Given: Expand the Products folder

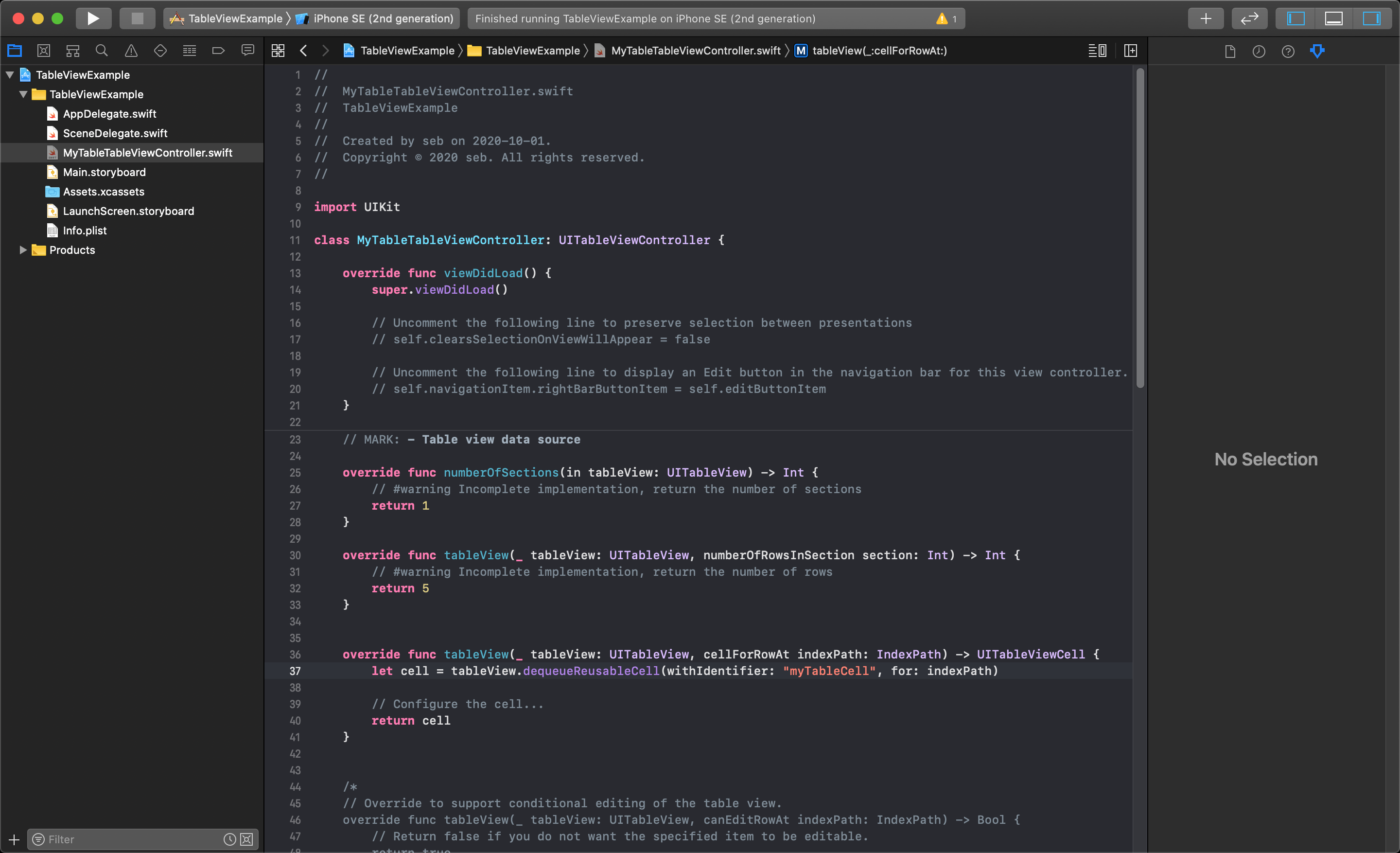Looking at the screenshot, I should click(23, 249).
